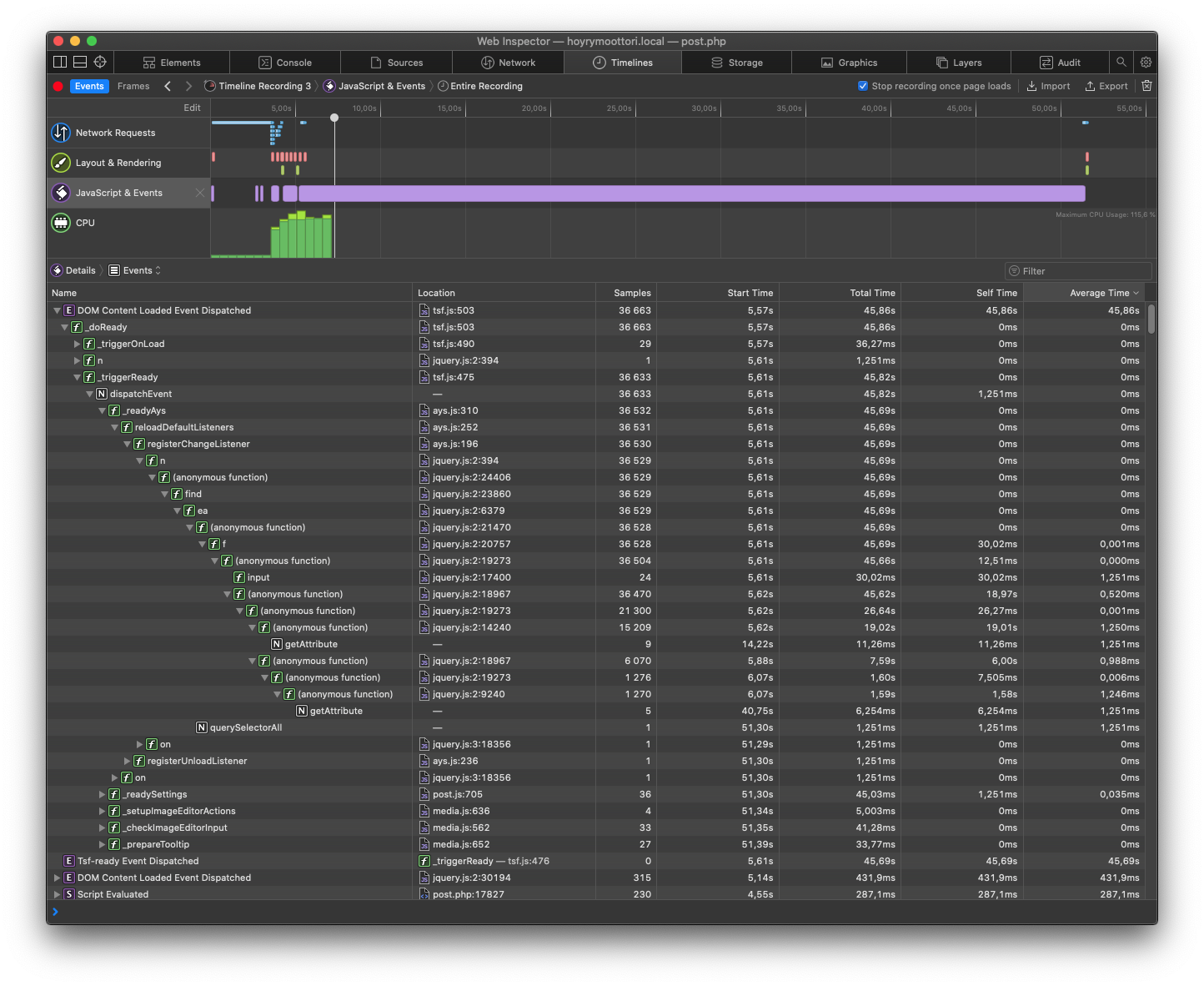Viewport: 1204px width, 986px height.
Task: Collapse the _doReady tree row
Action: (64, 327)
